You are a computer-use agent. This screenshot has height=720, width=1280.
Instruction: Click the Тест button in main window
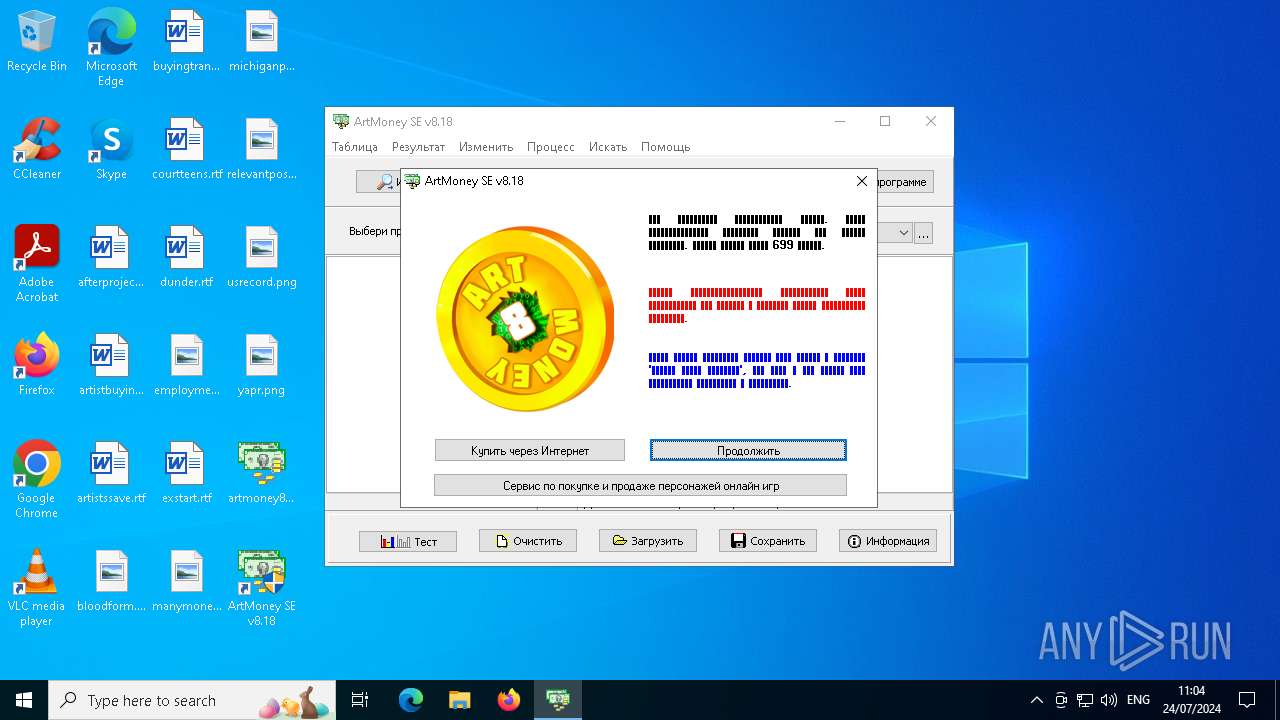point(408,541)
